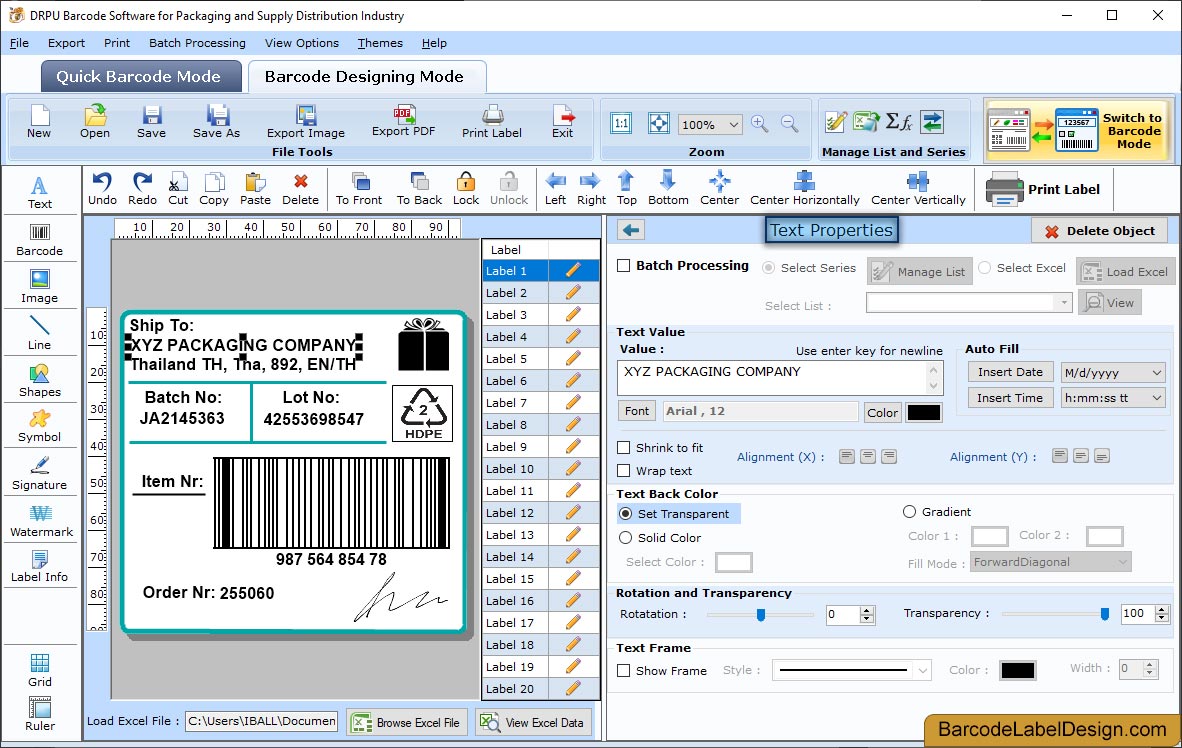Click the zoom in magnifier icon
The height and width of the screenshot is (748, 1182).
760,124
